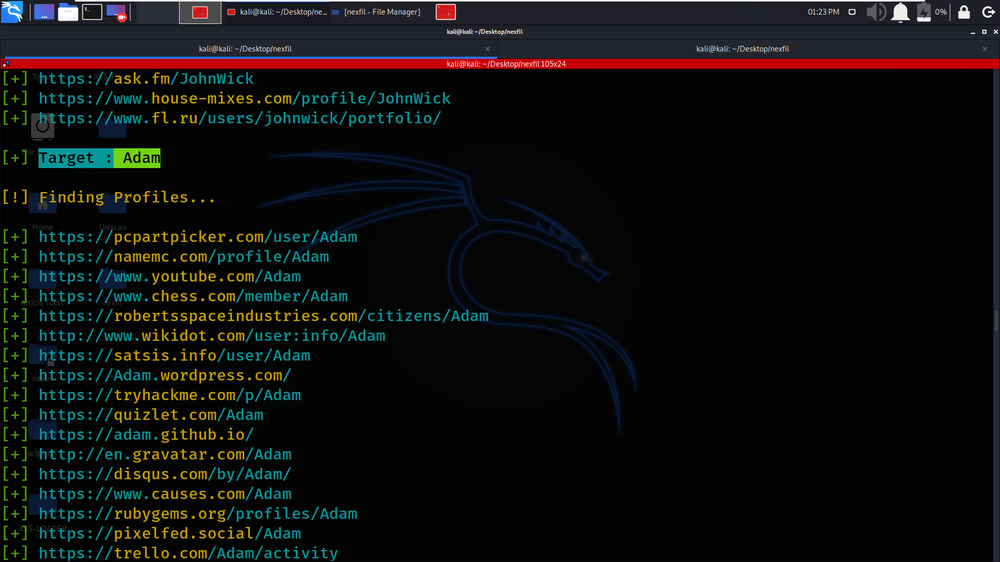Viewport: 1000px width, 562px height.
Task: Click the screen recorder panel icon
Action: coord(117,12)
